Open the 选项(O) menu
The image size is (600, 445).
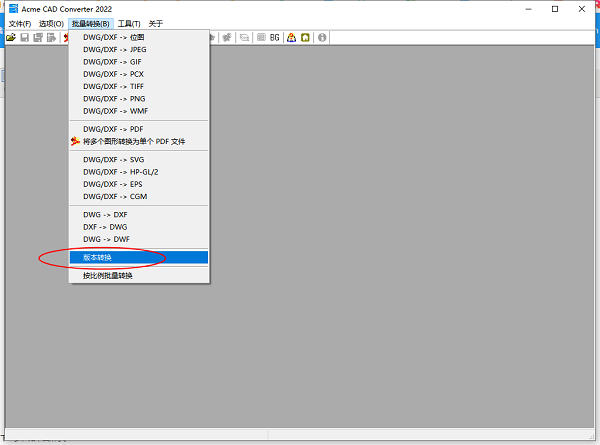coord(51,24)
